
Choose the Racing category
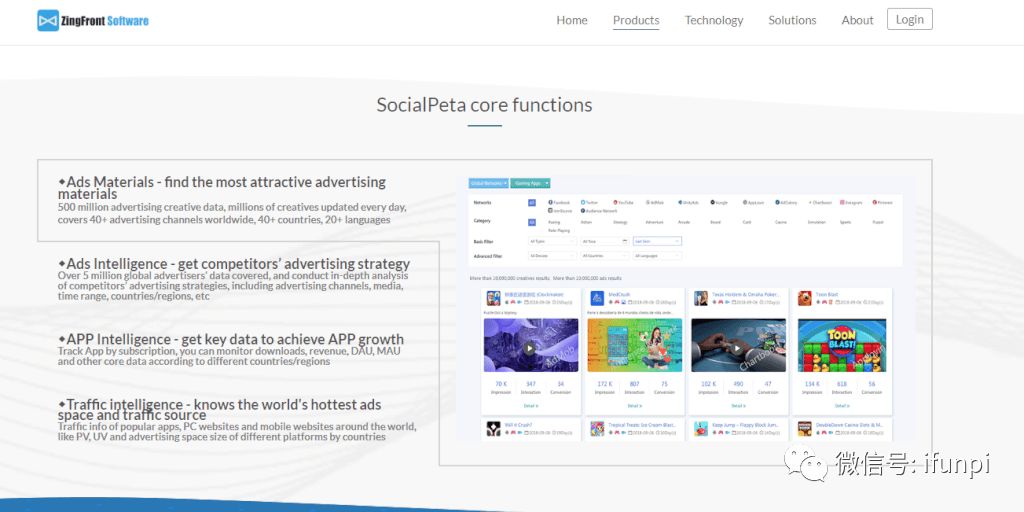point(554,222)
